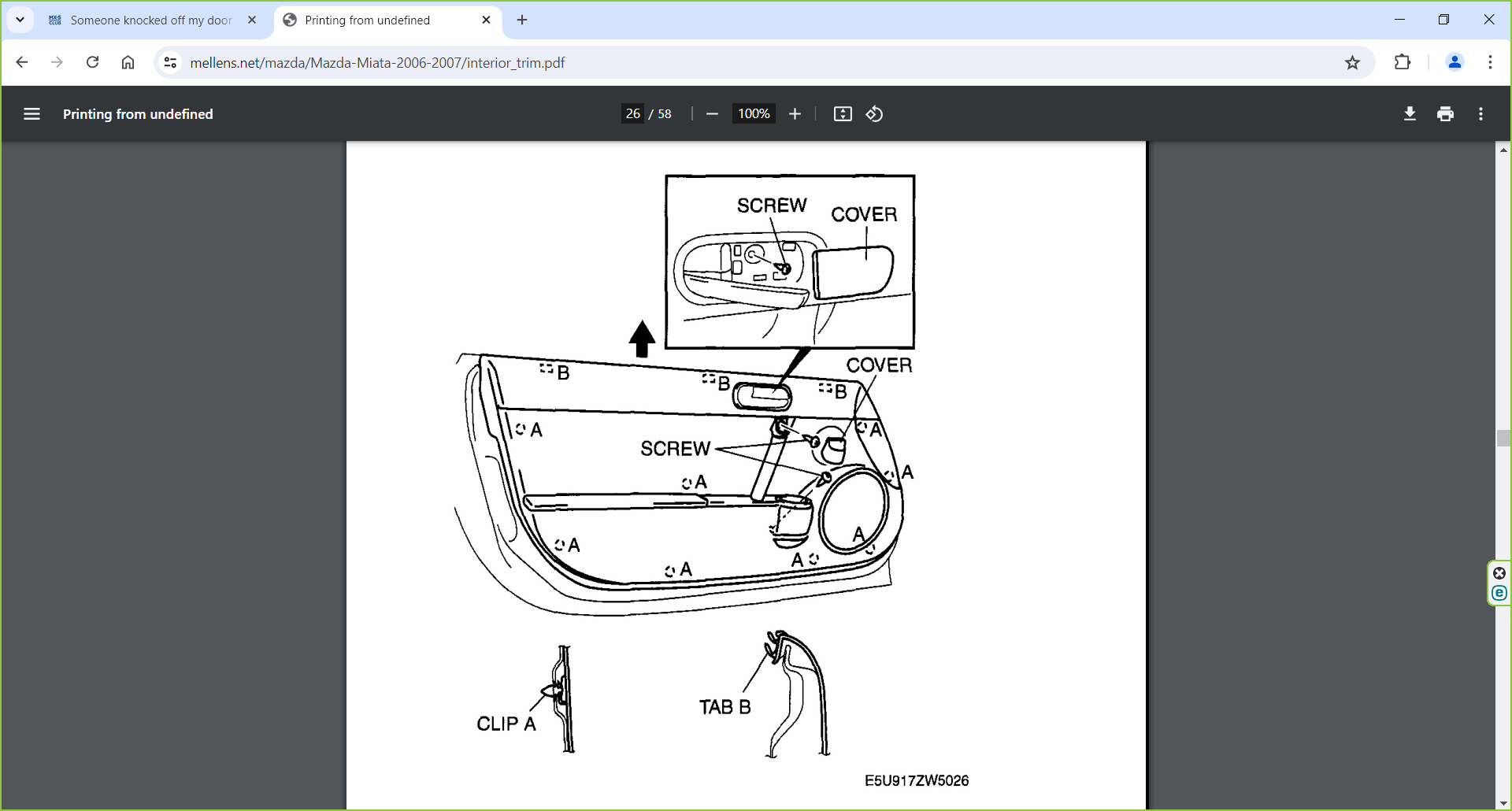Rotate the PDF counterclockwise
Viewport: 1512px width, 811px height.
[x=874, y=114]
